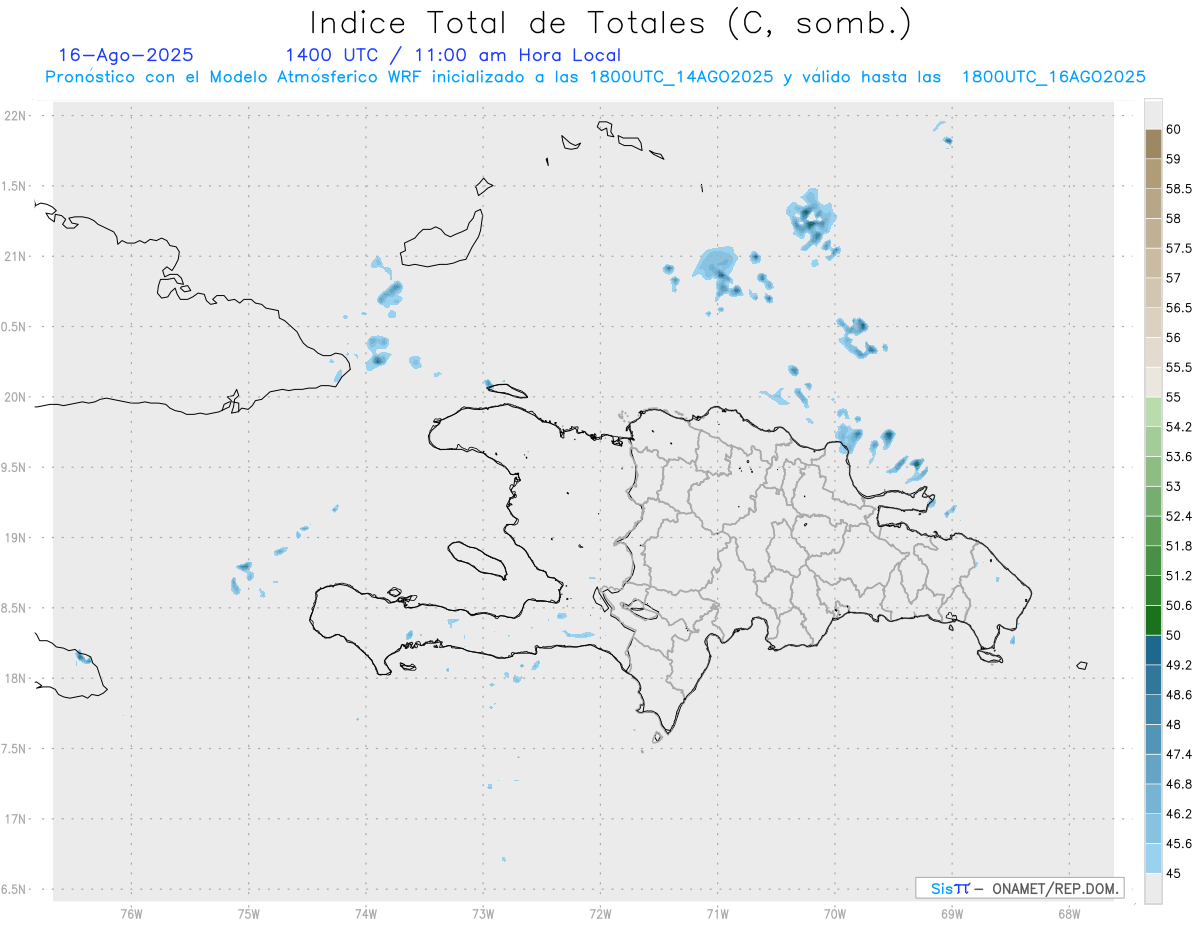Click the colorbar value 58.5
The height and width of the screenshot is (927, 1200).
coord(1178,189)
